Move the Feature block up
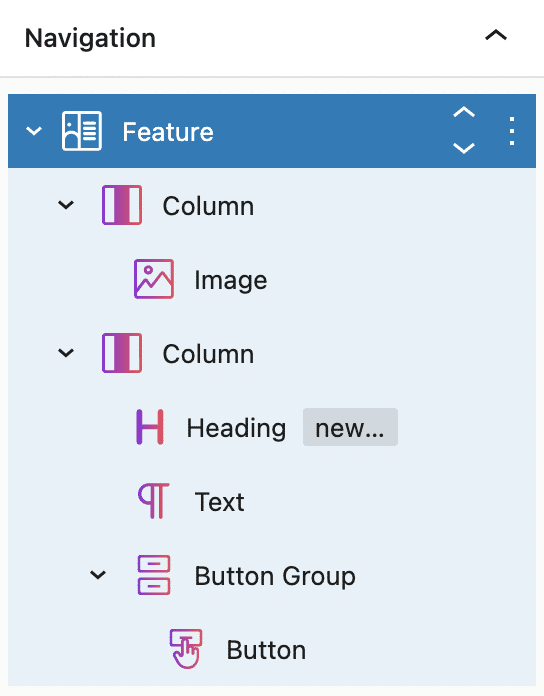 point(464,112)
